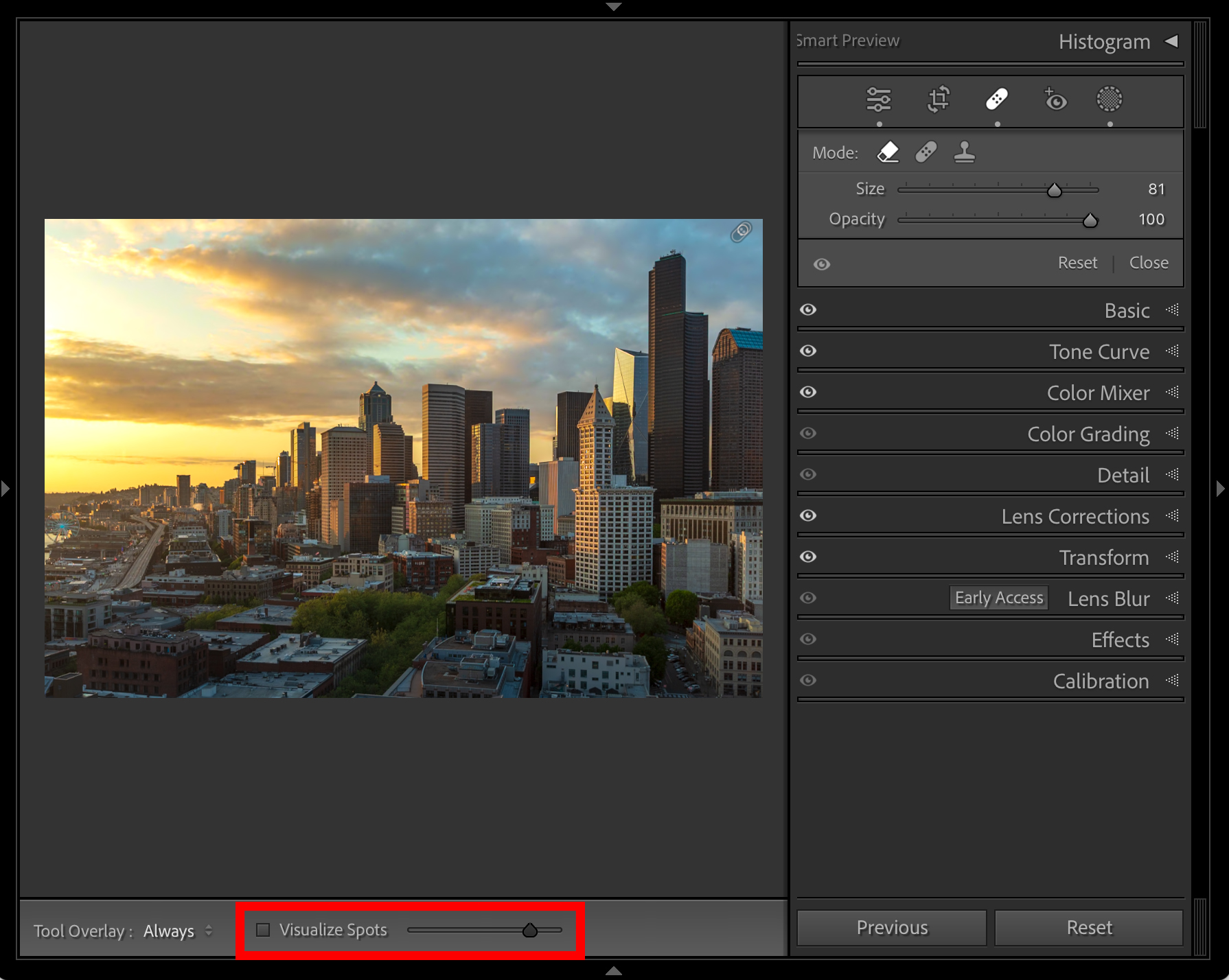Close the healing tool panel

[1149, 263]
